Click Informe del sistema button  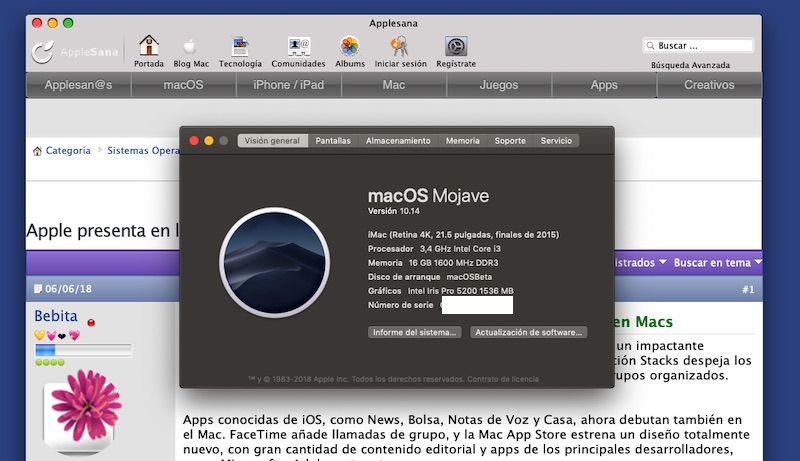click(415, 332)
